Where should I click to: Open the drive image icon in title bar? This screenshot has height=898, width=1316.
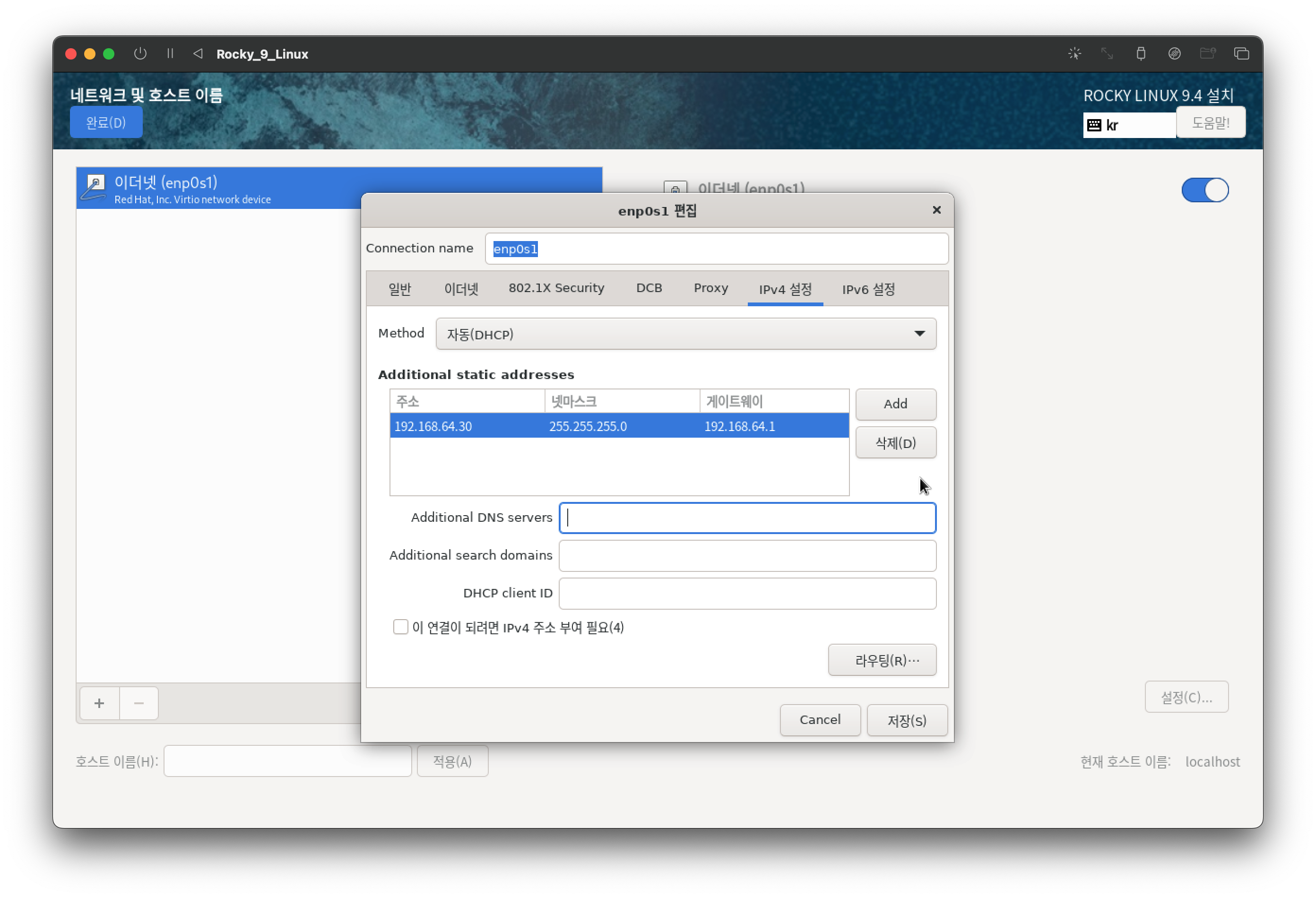pos(1174,54)
